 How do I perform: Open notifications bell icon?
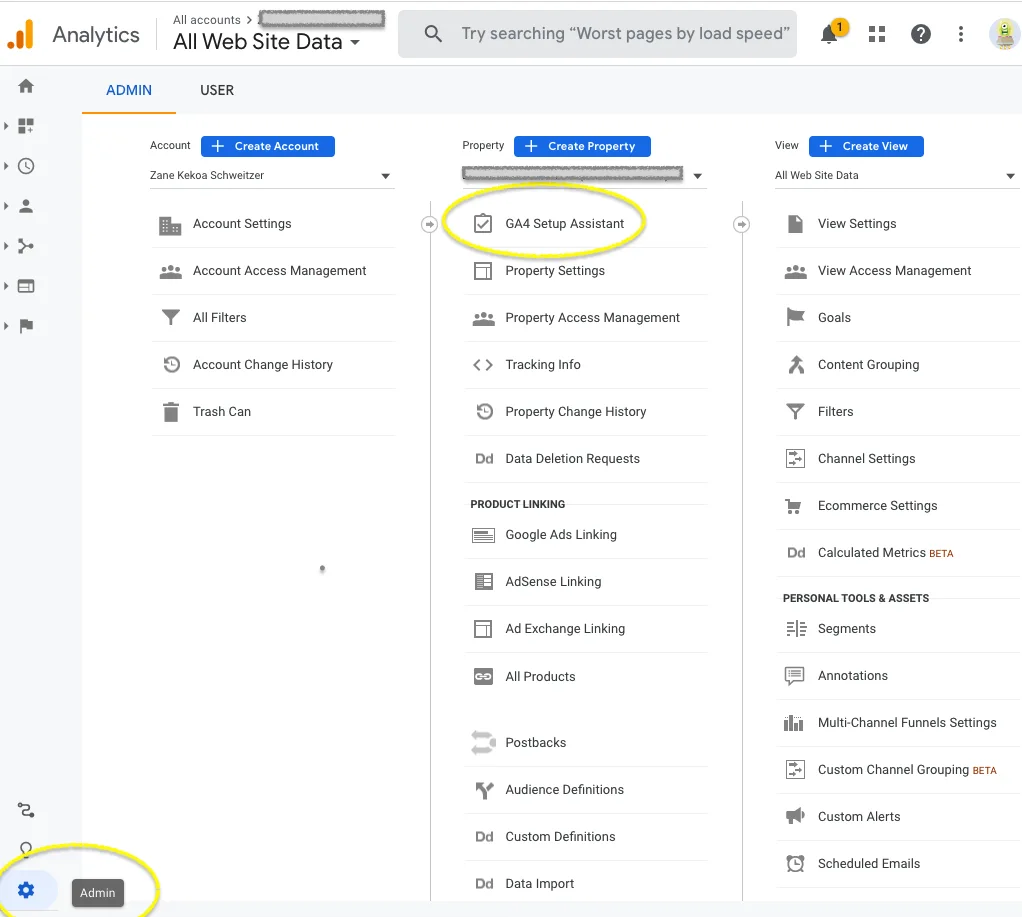[x=830, y=34]
